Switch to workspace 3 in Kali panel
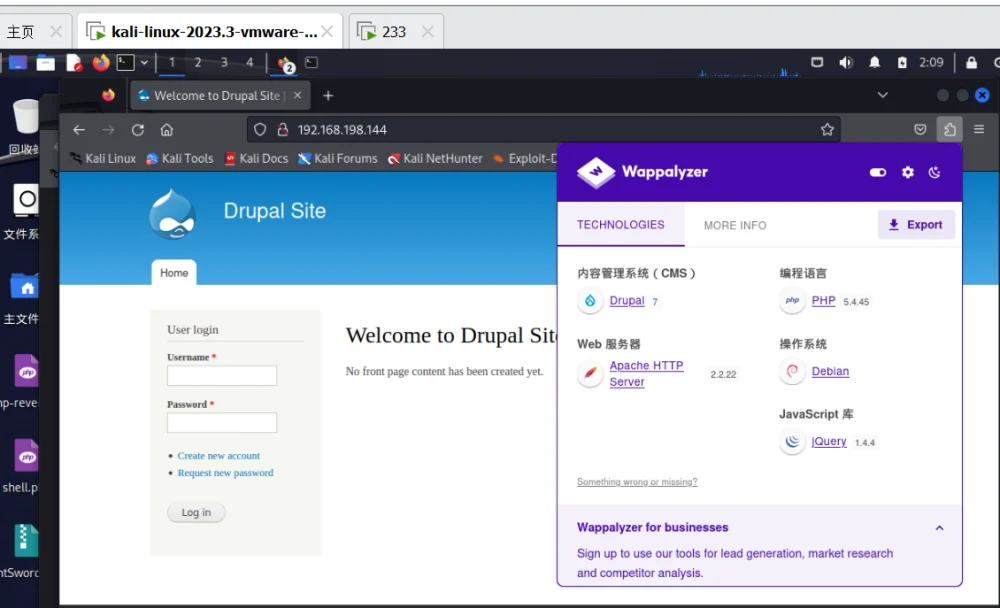1000x608 pixels. pyautogui.click(x=224, y=63)
